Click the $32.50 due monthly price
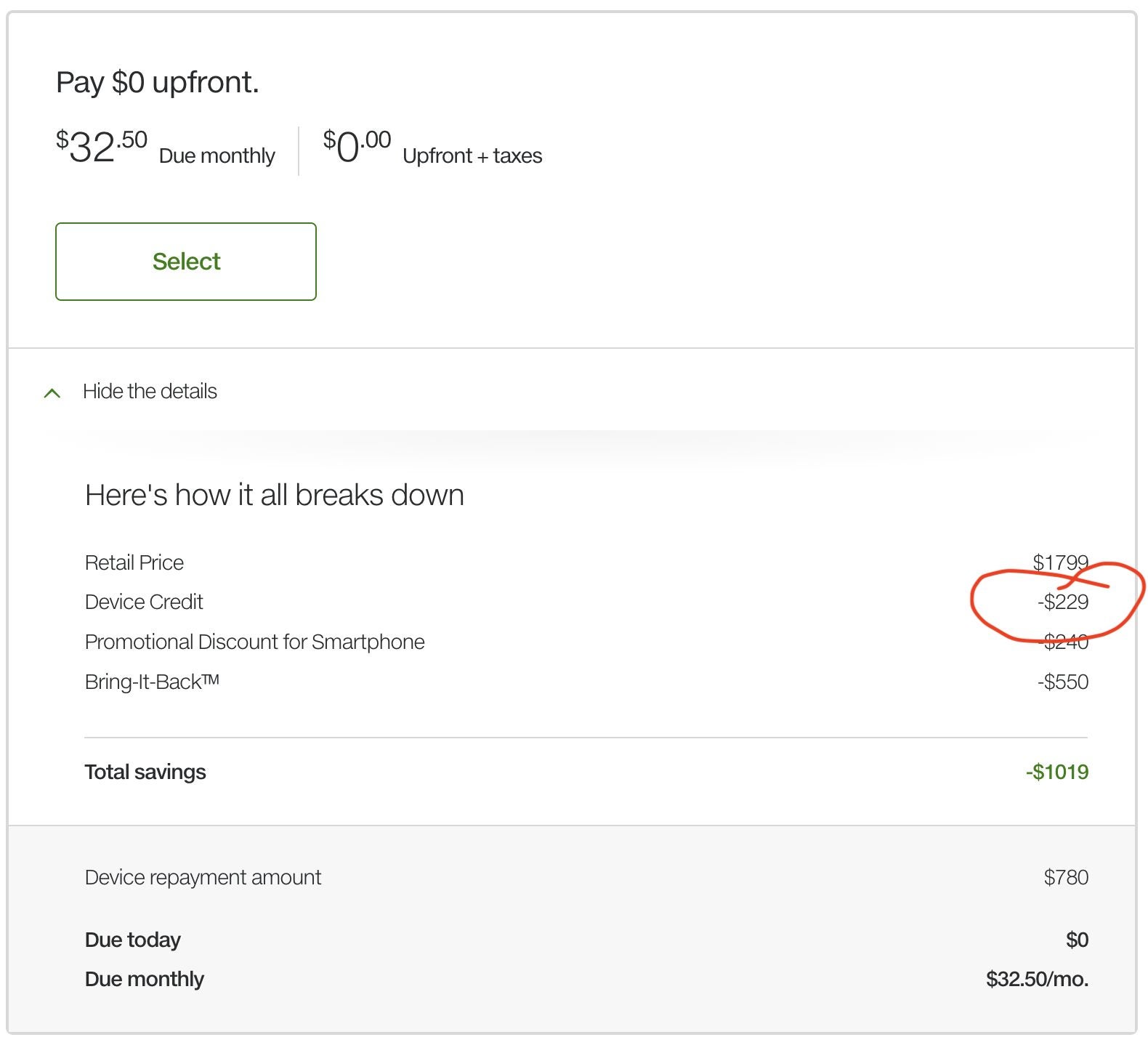 [102, 147]
